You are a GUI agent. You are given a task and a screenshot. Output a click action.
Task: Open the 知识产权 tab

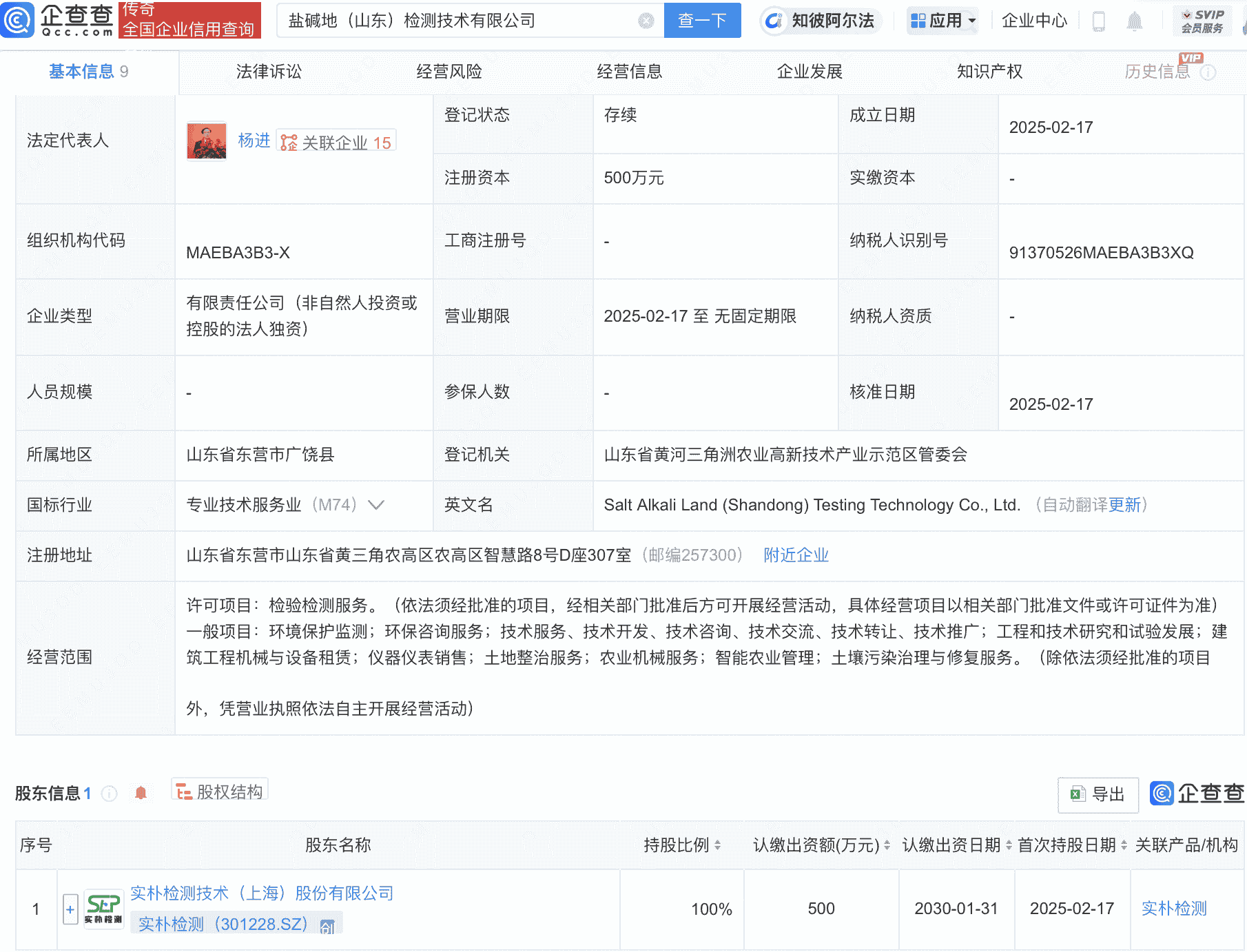pos(989,71)
